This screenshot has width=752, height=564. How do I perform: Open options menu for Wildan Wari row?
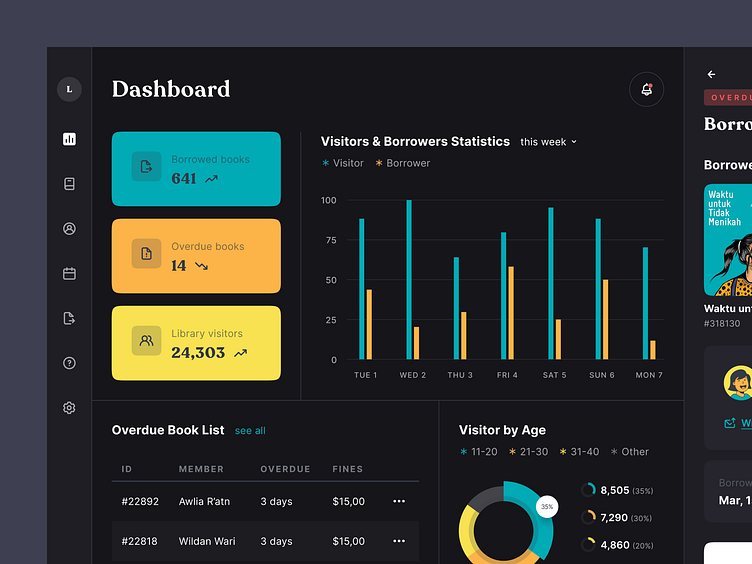click(399, 541)
